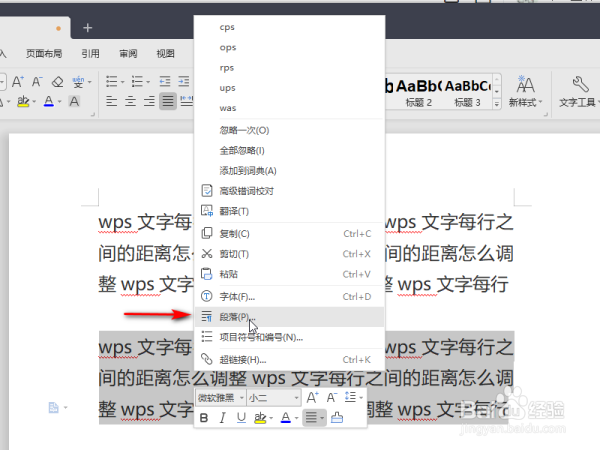
Task: Decrease font size in mini toolbar
Action: [x=332, y=398]
